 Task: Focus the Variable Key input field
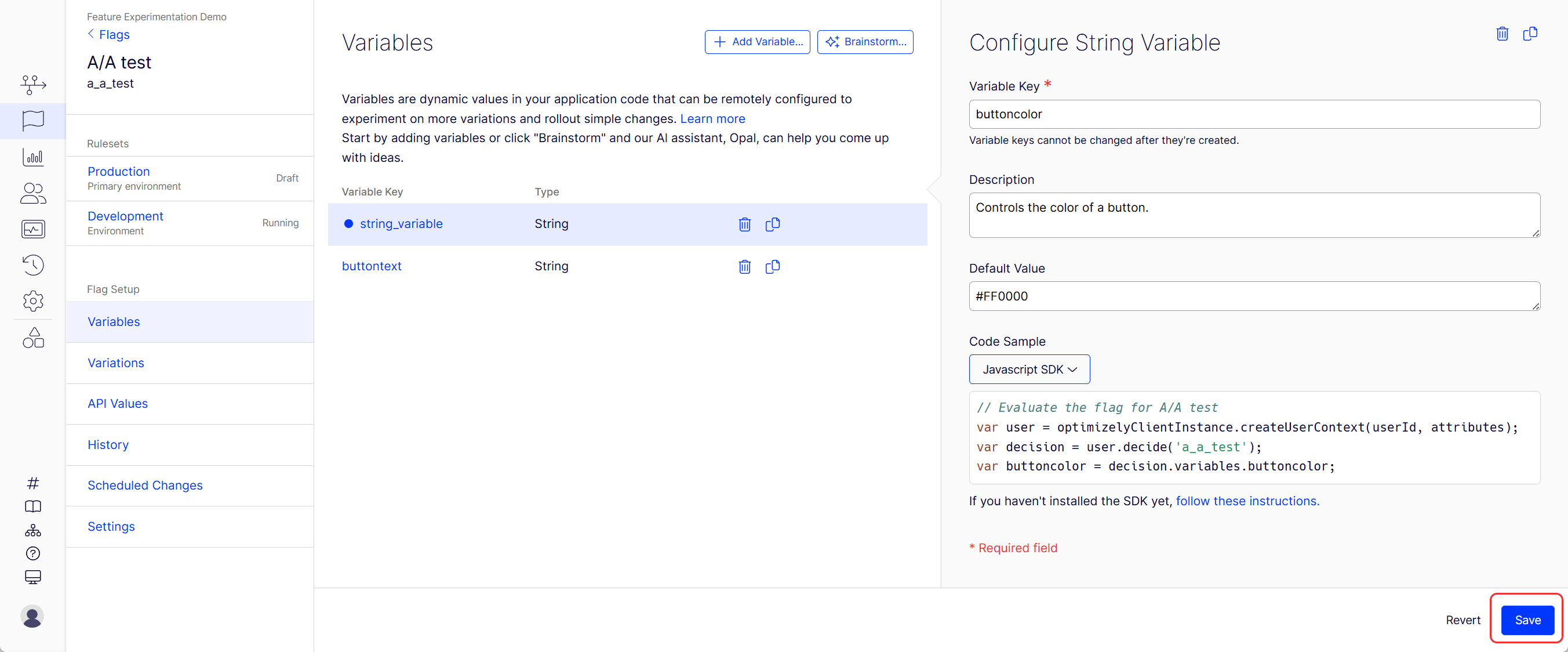1254,114
